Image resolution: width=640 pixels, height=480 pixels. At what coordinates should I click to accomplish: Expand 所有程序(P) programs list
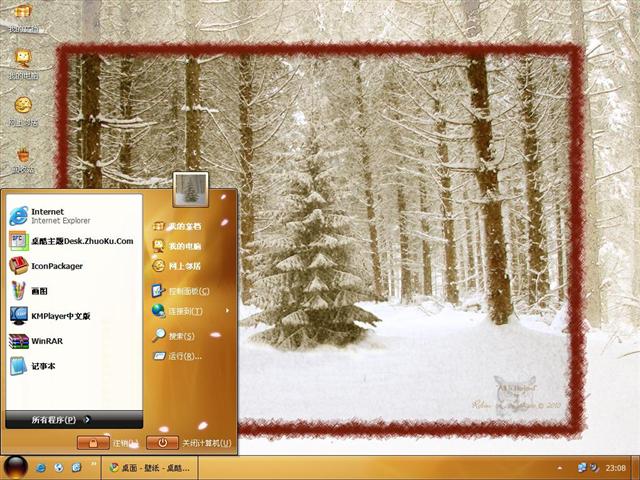pyautogui.click(x=74, y=420)
